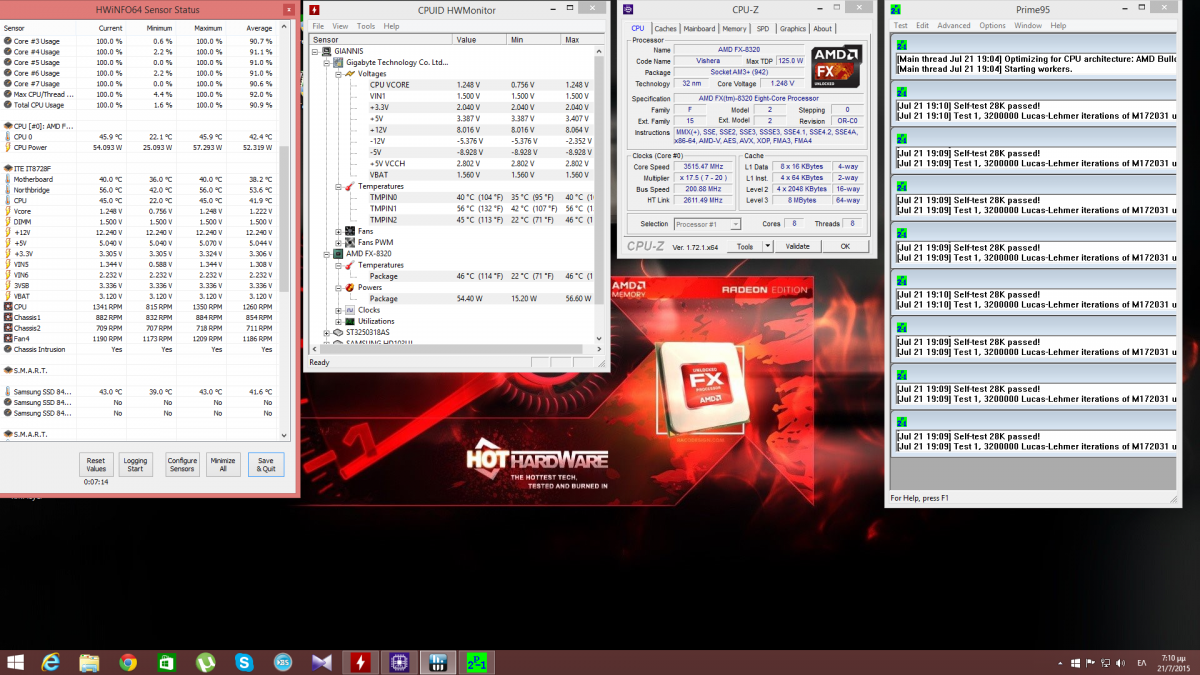Open the Help menu in HWMonitor
This screenshot has height=675, width=1200.
click(391, 26)
